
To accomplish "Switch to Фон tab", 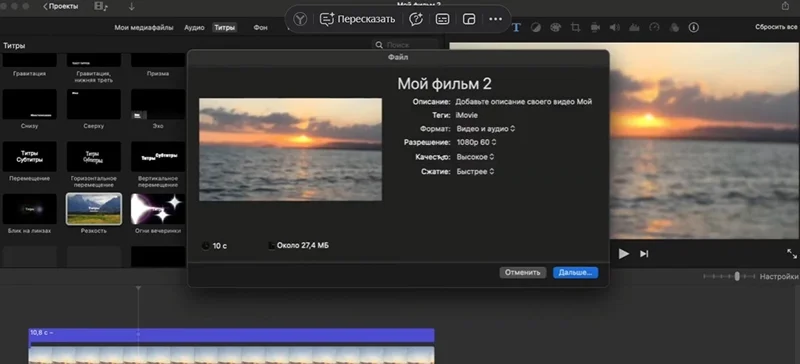I will pyautogui.click(x=261, y=28).
